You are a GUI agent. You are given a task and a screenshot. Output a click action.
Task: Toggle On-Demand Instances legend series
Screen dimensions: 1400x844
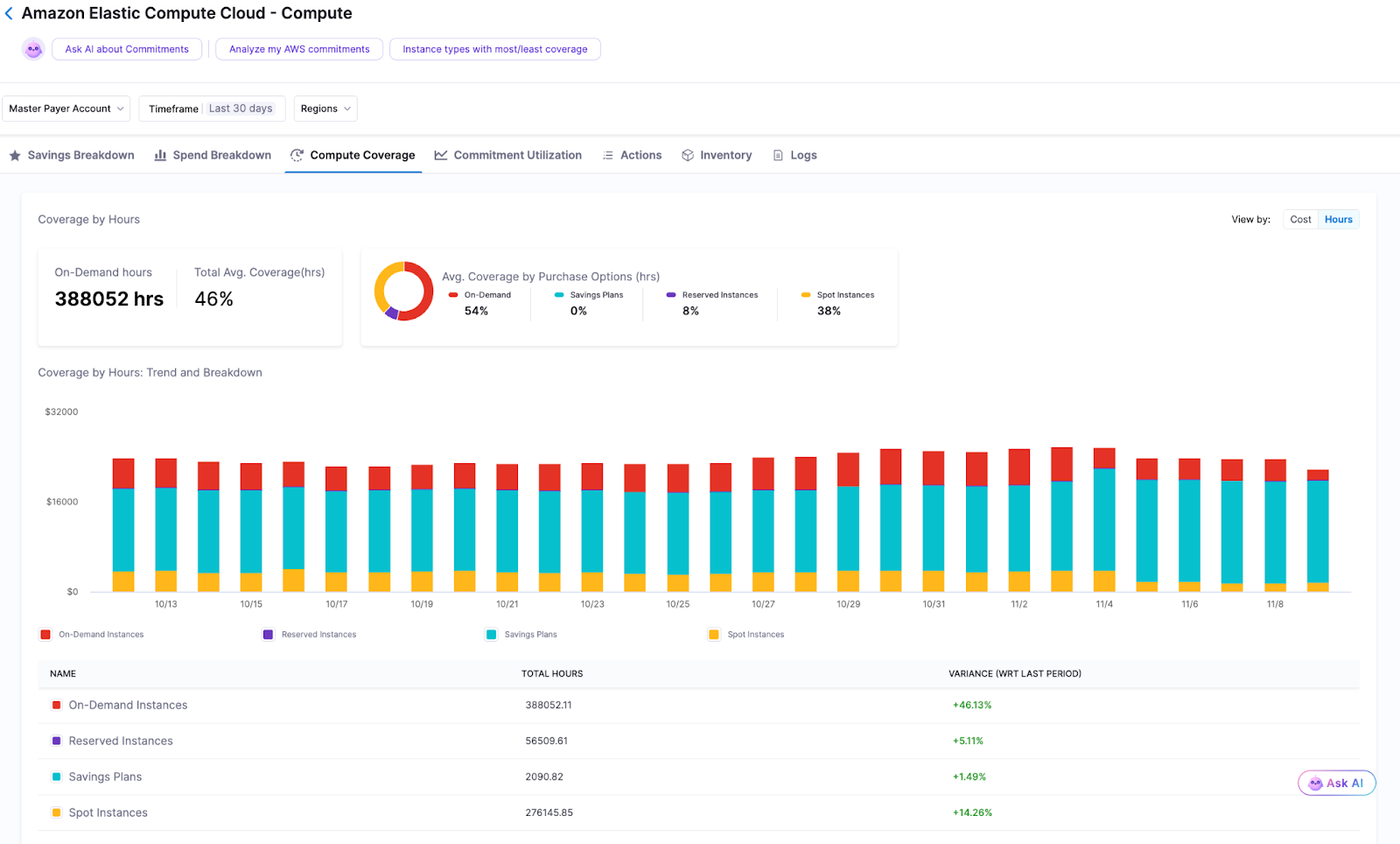pos(92,635)
